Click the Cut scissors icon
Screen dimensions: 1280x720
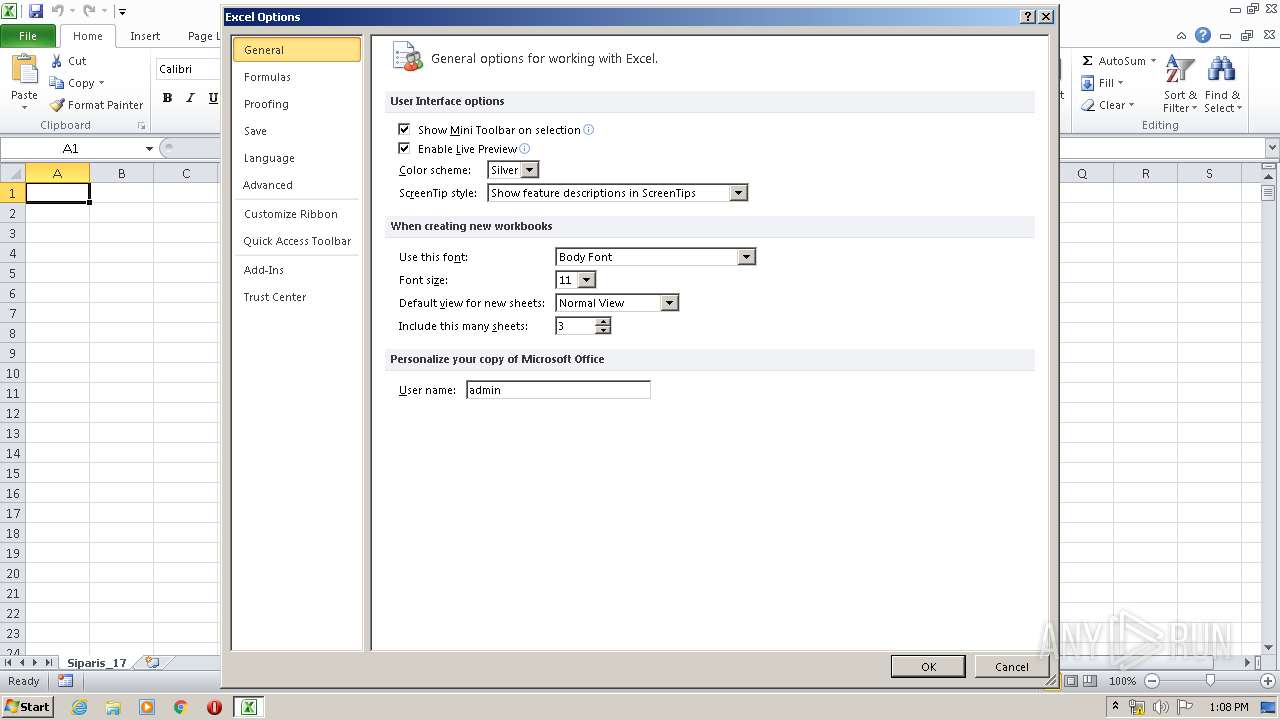coord(57,61)
